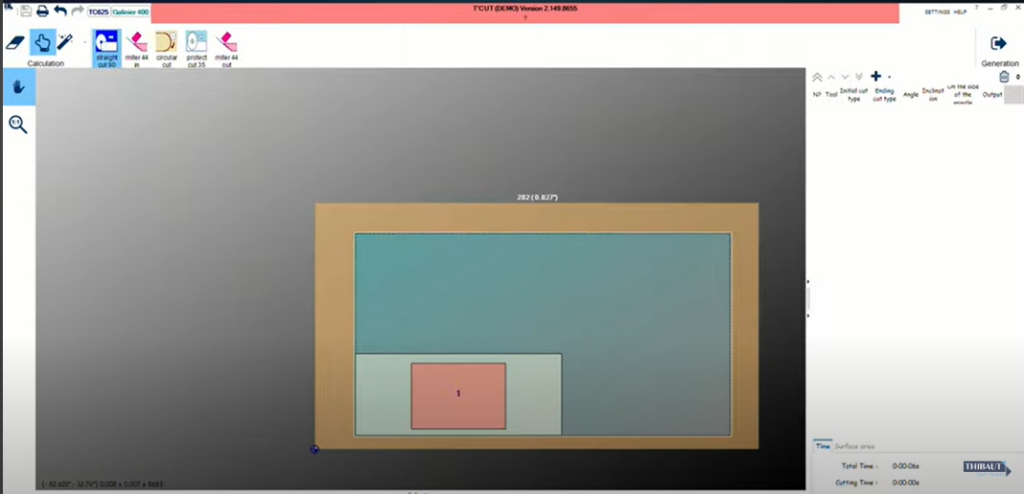1024x494 pixels.
Task: Toggle the pan hand tool in sidebar
Action: pyautogui.click(x=18, y=87)
